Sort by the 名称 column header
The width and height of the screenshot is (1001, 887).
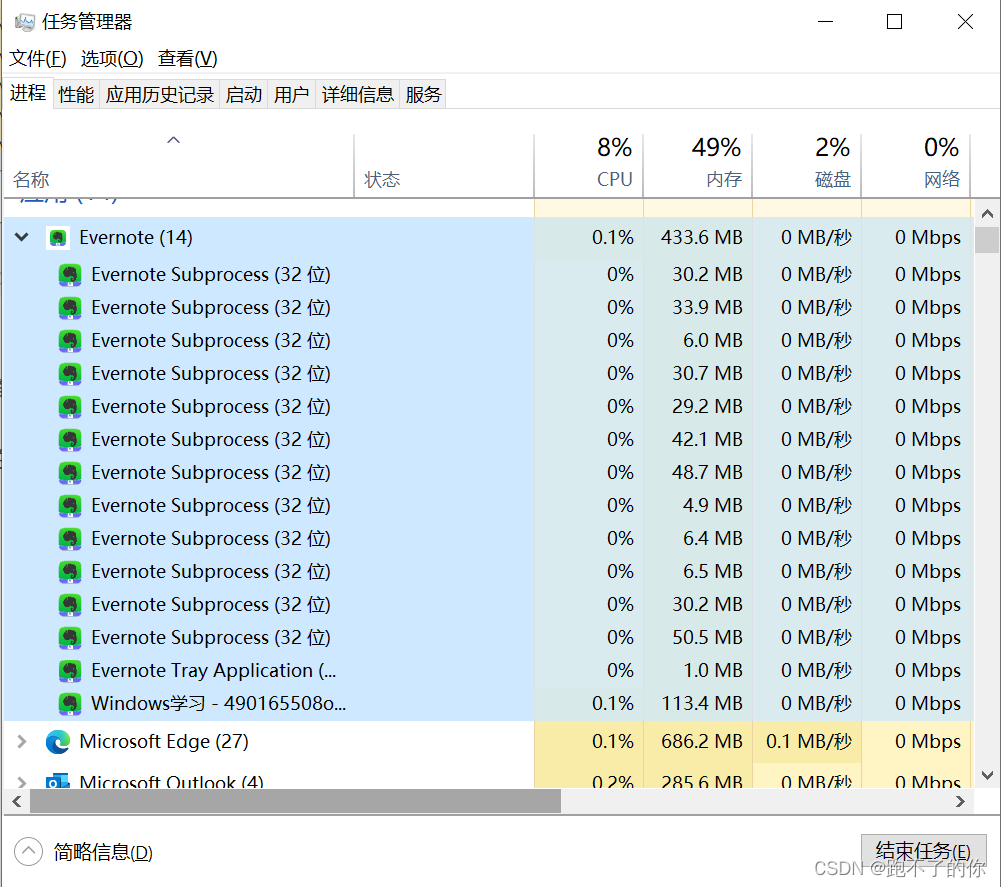coord(179,165)
